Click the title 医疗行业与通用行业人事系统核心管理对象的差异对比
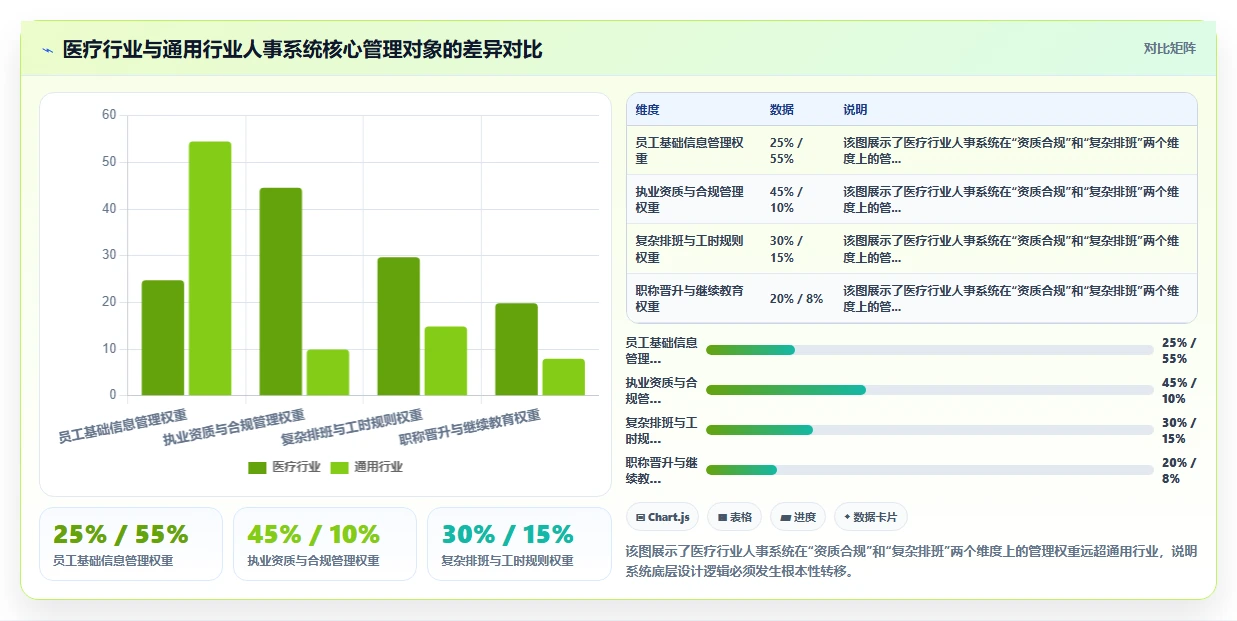1237x621 pixels. coord(303,49)
